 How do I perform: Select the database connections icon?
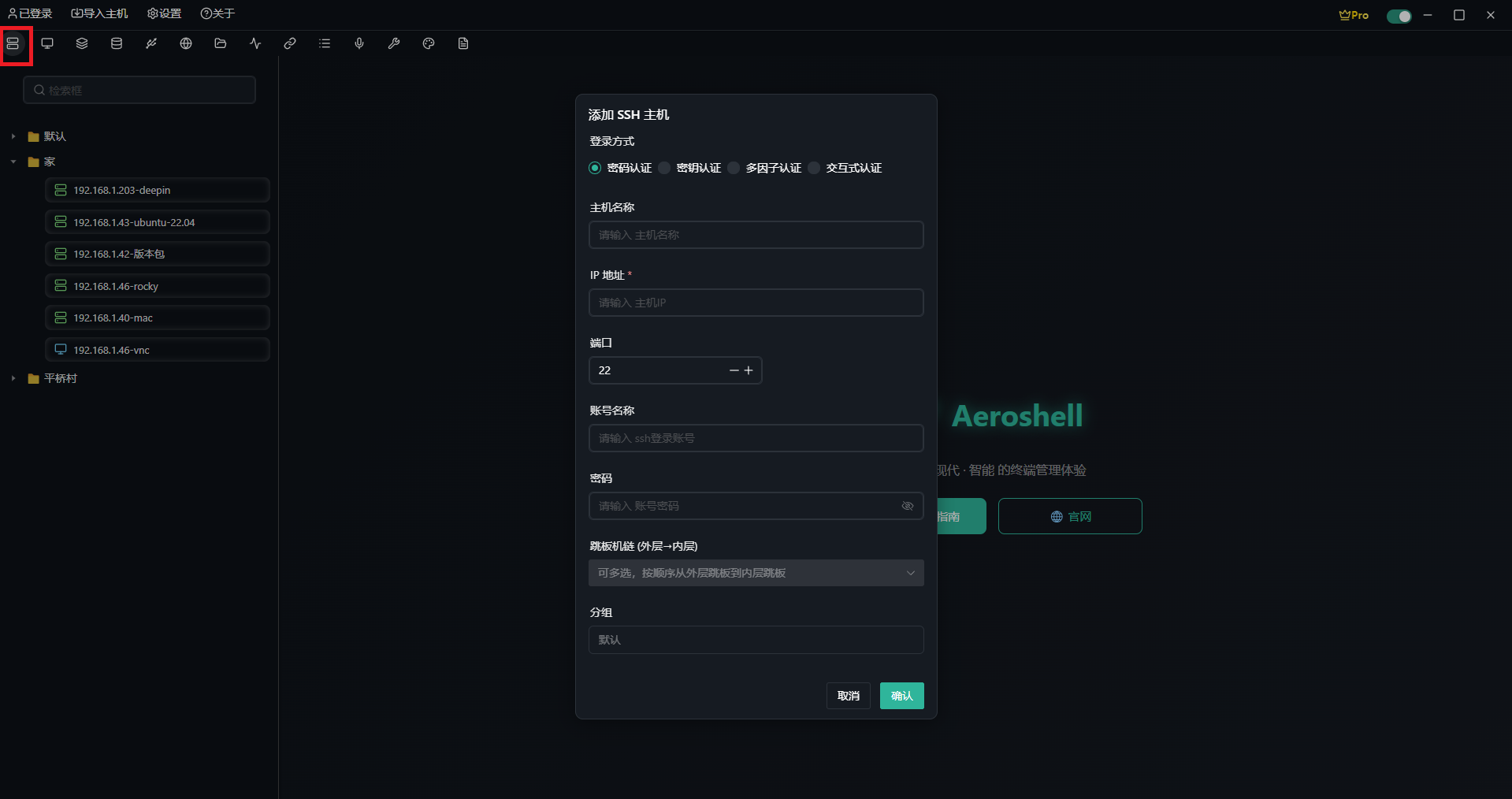click(117, 43)
